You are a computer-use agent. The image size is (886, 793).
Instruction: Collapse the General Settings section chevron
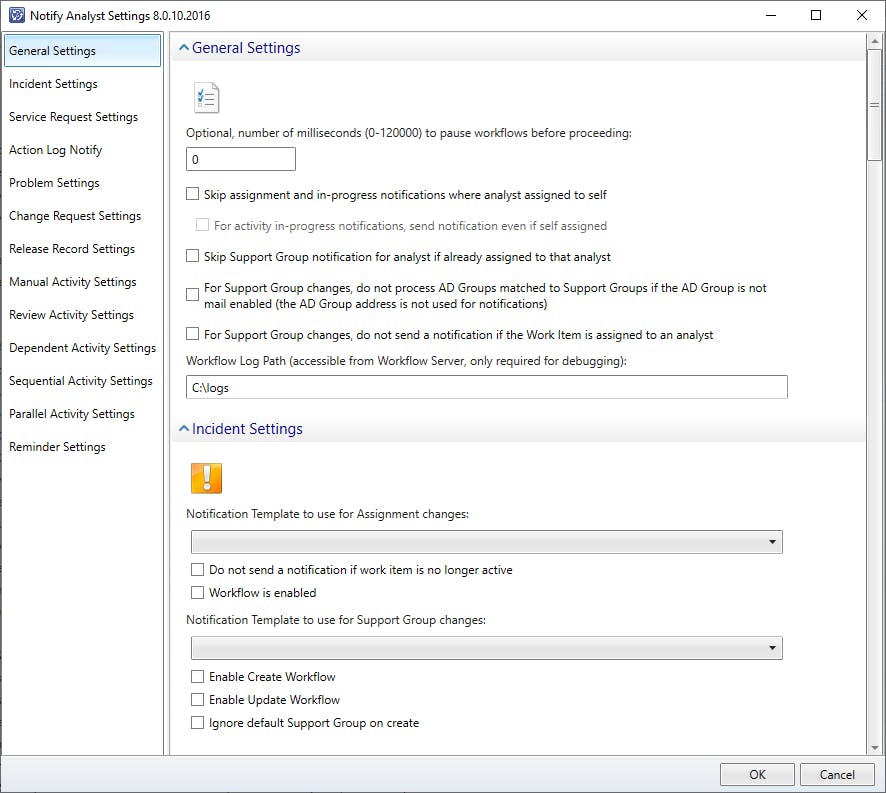pyautogui.click(x=183, y=48)
